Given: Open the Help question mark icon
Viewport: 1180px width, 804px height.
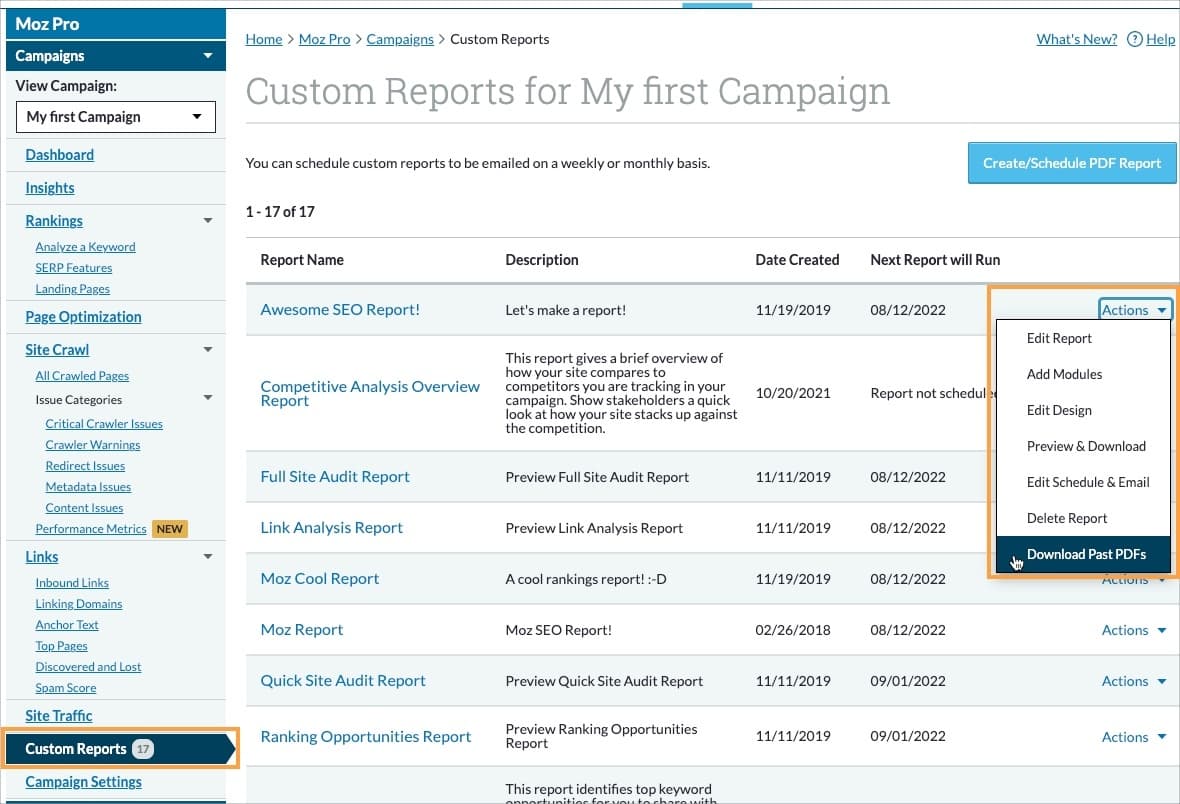Looking at the screenshot, I should 1135,39.
